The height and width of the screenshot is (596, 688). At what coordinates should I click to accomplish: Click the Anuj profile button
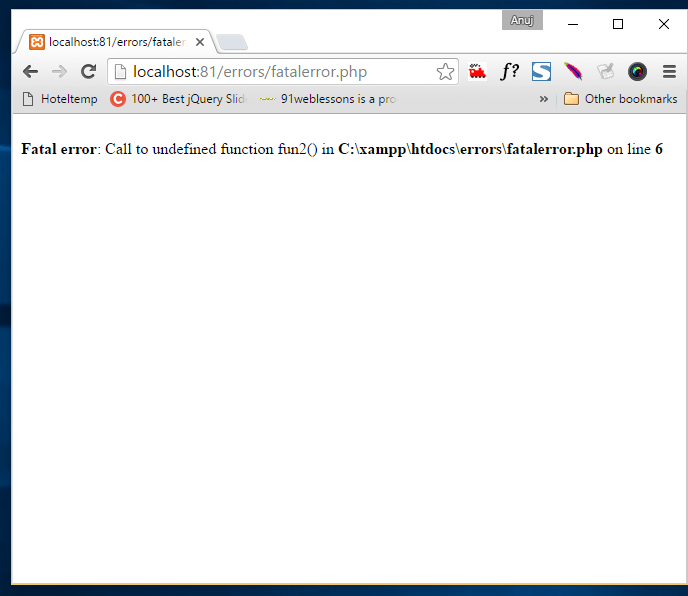tap(522, 20)
